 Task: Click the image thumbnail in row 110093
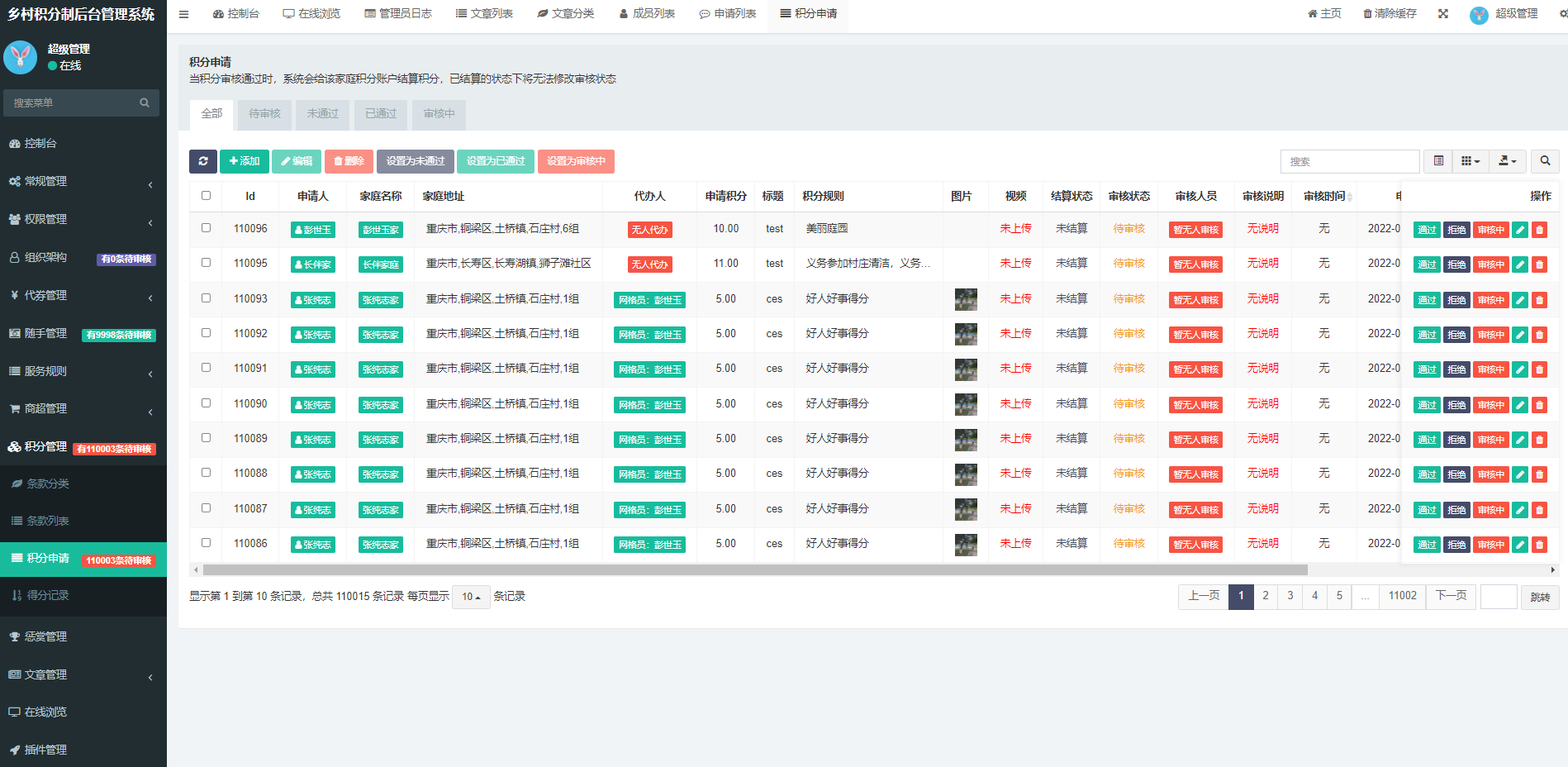coord(966,299)
